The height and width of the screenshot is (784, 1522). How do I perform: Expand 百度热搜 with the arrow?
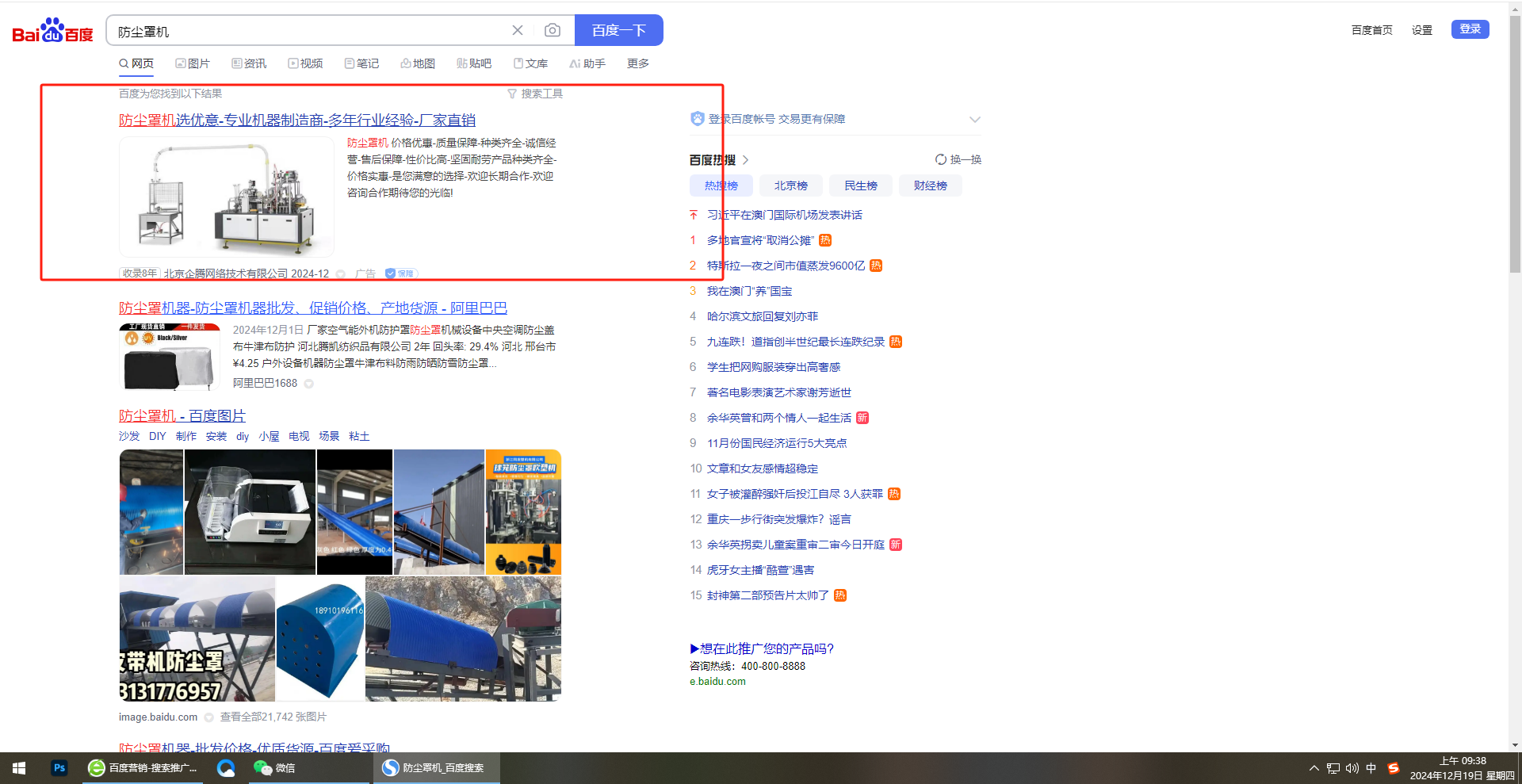point(746,159)
